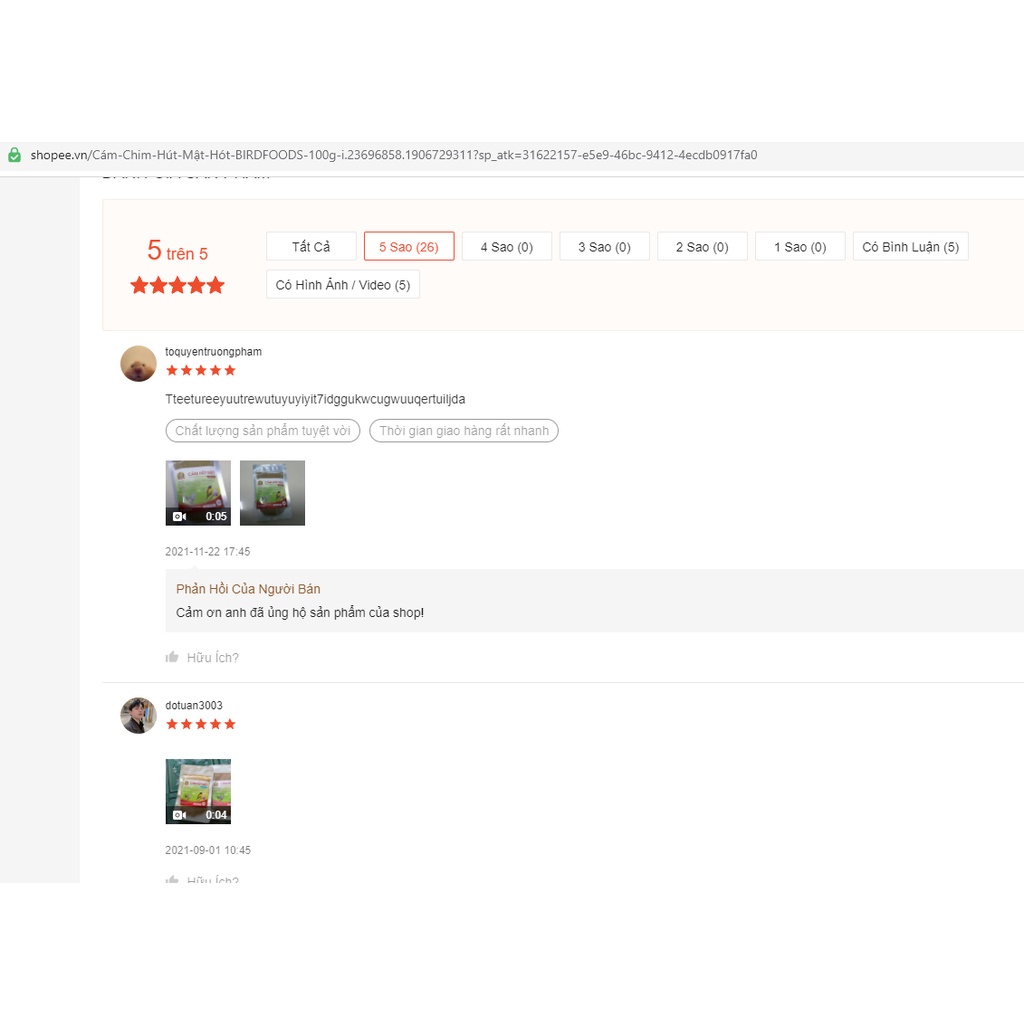1024x1024 pixels.
Task: Click the Thời gian giao hàng rất nhanh tag
Action: 464,431
